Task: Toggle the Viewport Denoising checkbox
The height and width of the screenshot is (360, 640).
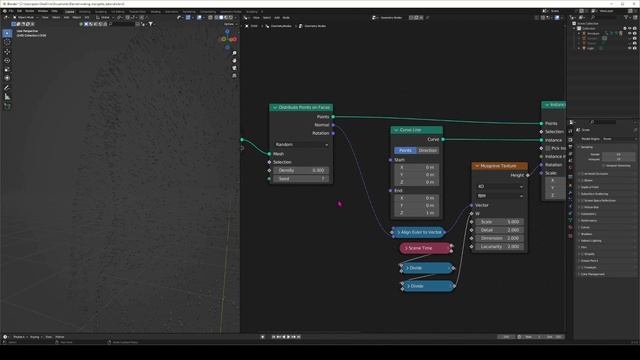Action: pyautogui.click(x=603, y=166)
